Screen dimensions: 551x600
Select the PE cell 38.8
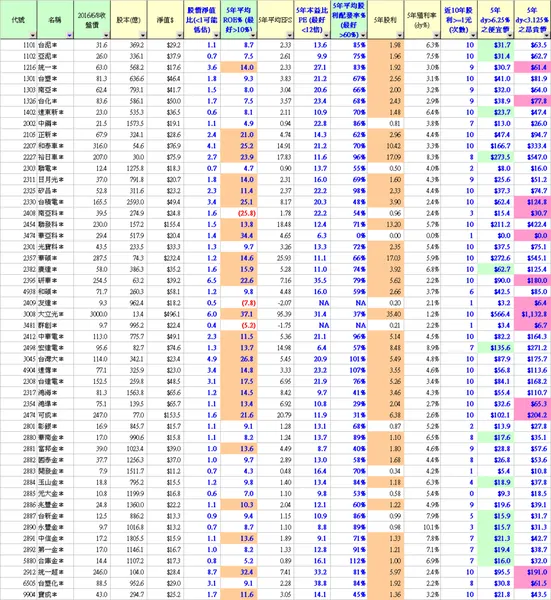click(312, 583)
